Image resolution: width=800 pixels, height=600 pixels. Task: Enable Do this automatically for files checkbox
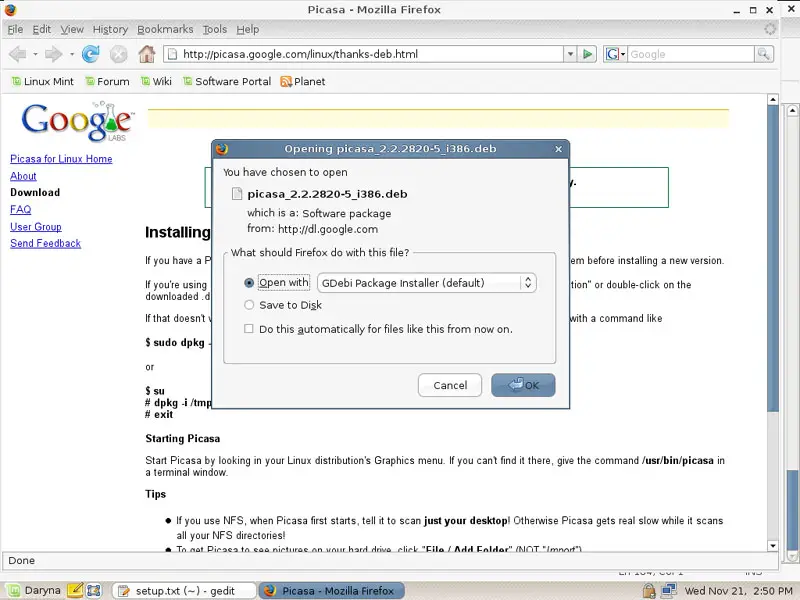[248, 329]
